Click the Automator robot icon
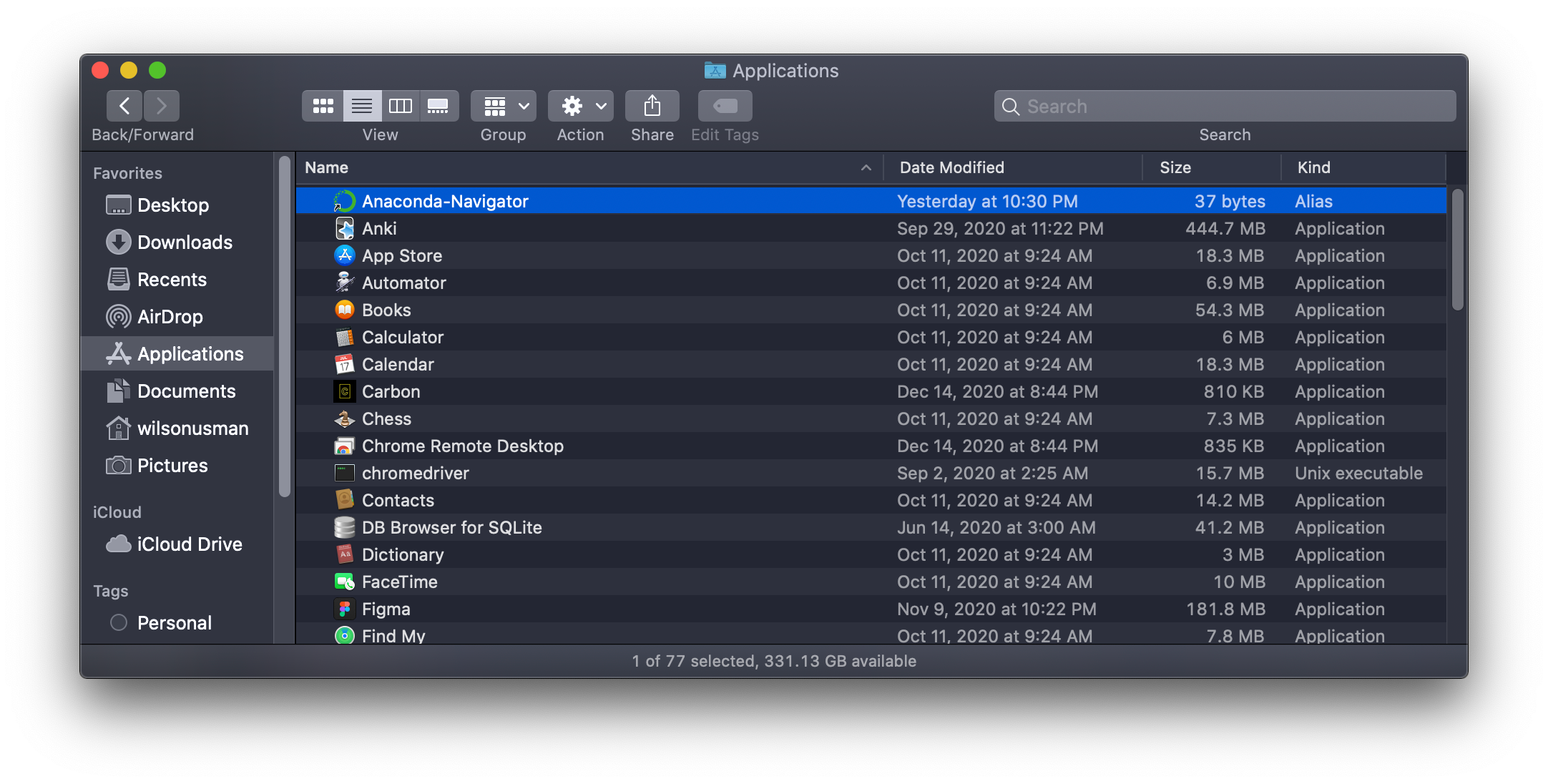1548x784 pixels. 345,283
